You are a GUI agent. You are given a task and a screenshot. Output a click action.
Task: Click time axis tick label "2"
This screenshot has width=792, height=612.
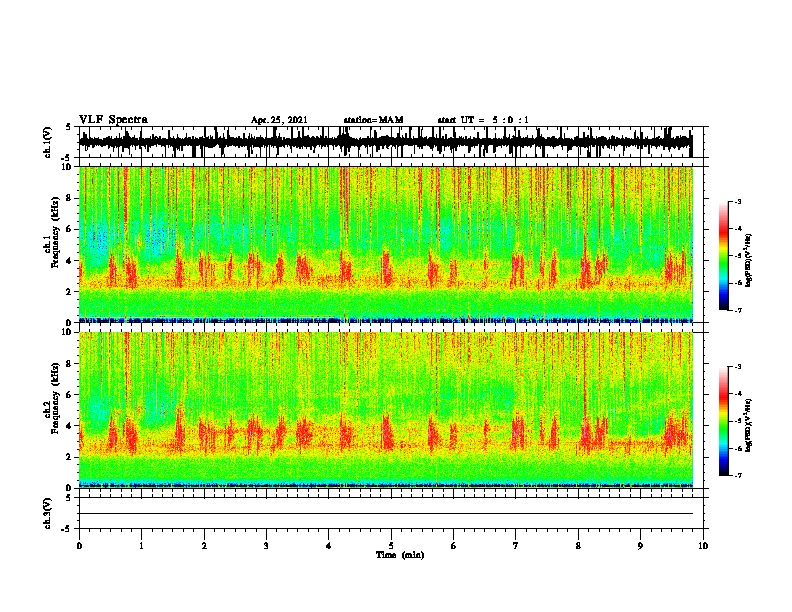point(204,546)
